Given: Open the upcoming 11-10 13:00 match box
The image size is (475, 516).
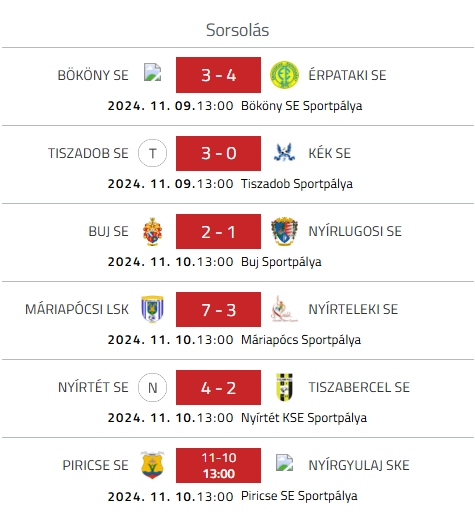Looking at the screenshot, I should [x=218, y=465].
